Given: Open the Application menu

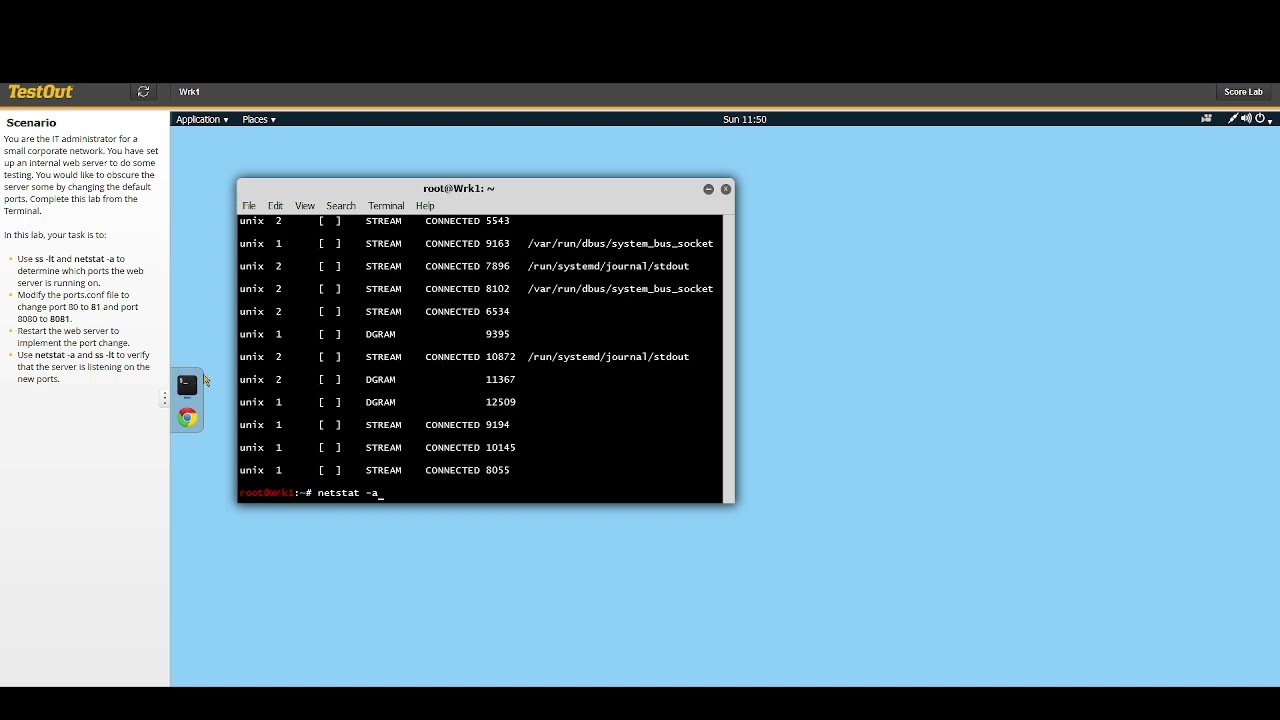Looking at the screenshot, I should [202, 119].
